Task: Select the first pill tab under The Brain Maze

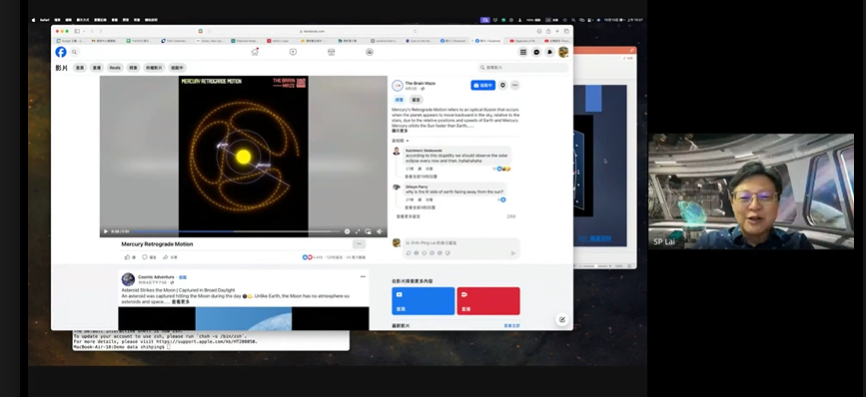Action: click(x=399, y=100)
